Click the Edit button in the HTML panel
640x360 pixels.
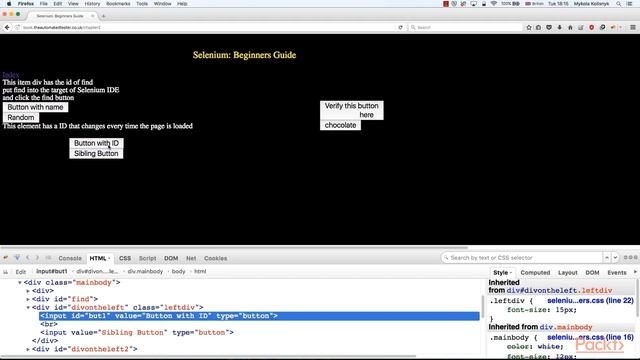[21, 272]
